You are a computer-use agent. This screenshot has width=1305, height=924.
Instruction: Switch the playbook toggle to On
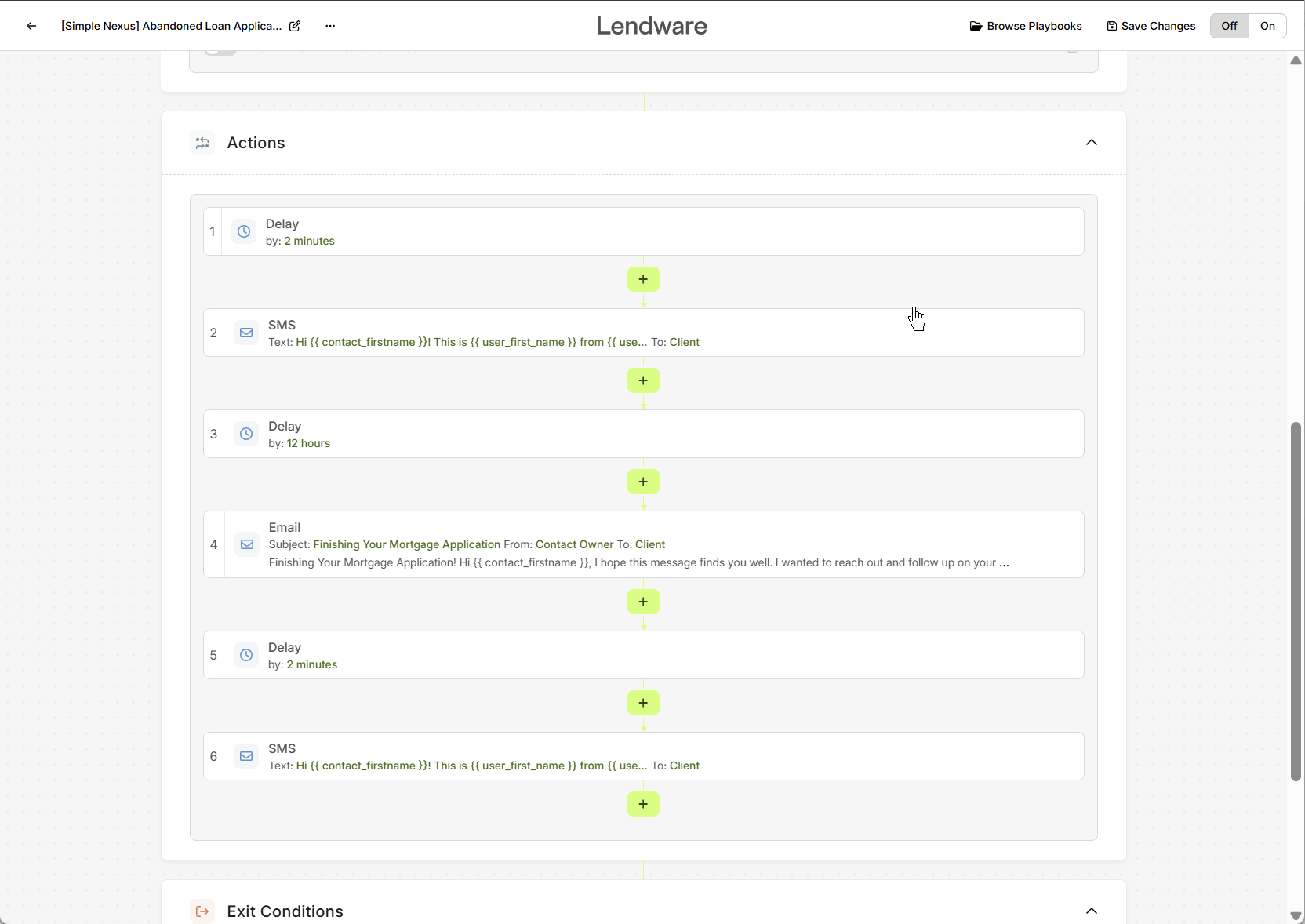[1267, 26]
